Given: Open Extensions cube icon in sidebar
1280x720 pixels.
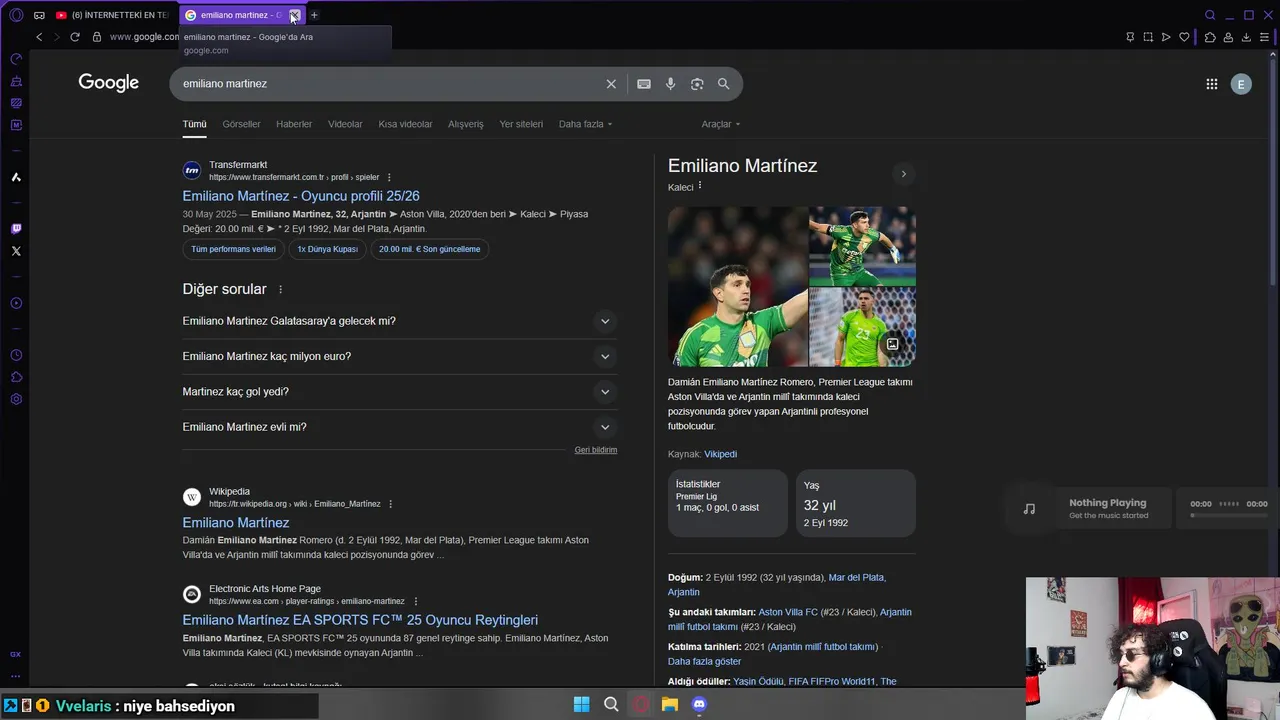Looking at the screenshot, I should (16, 377).
